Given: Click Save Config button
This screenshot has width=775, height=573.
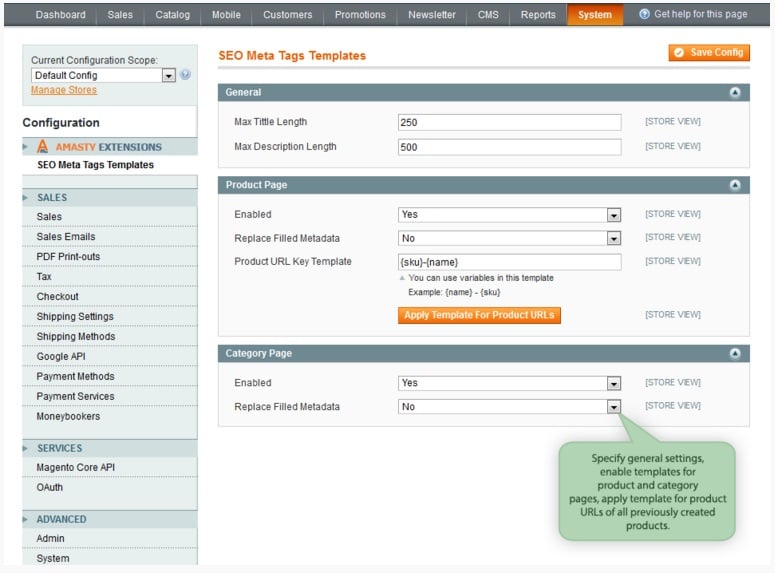Looking at the screenshot, I should [709, 52].
